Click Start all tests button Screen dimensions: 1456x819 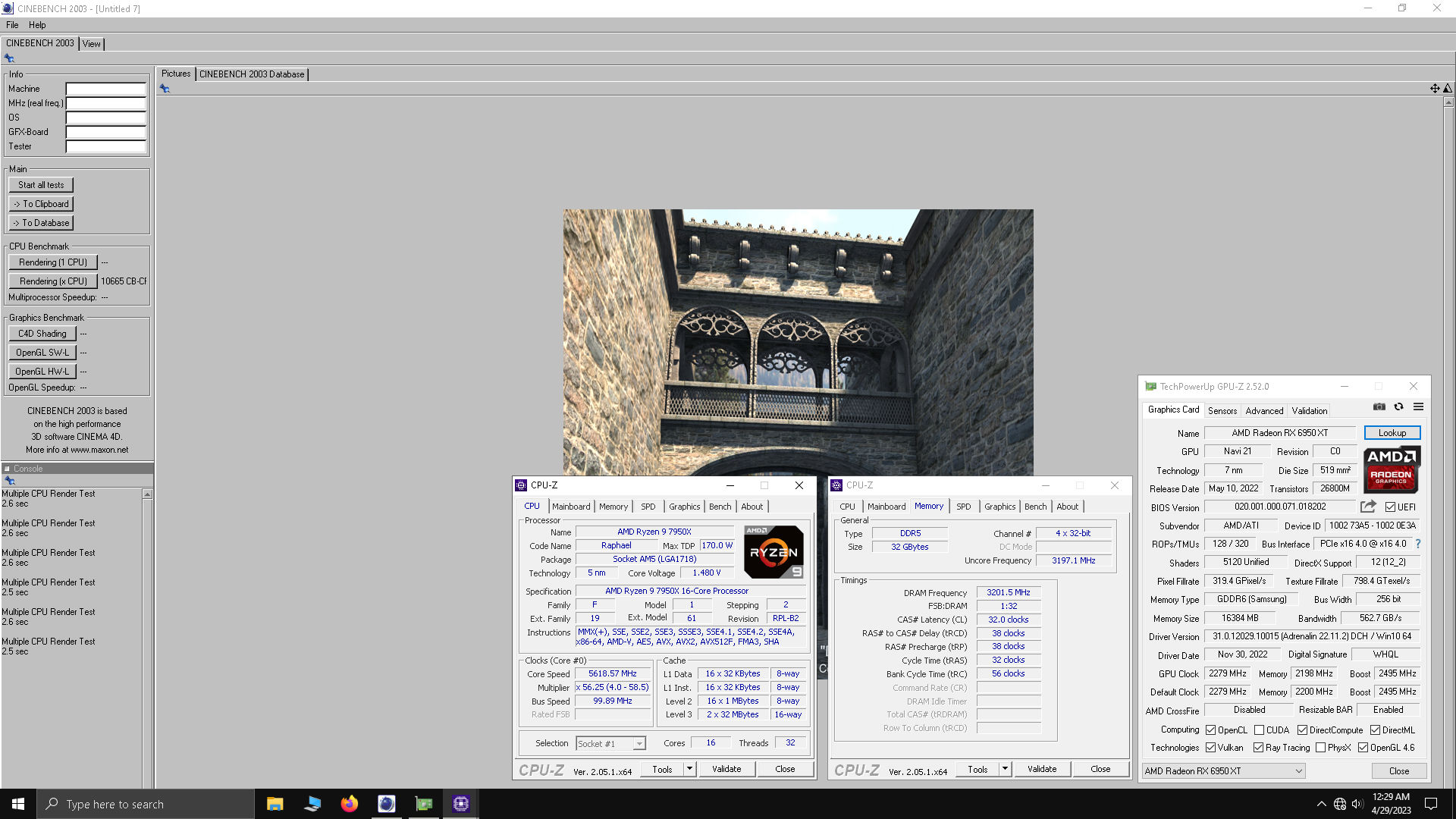[41, 185]
